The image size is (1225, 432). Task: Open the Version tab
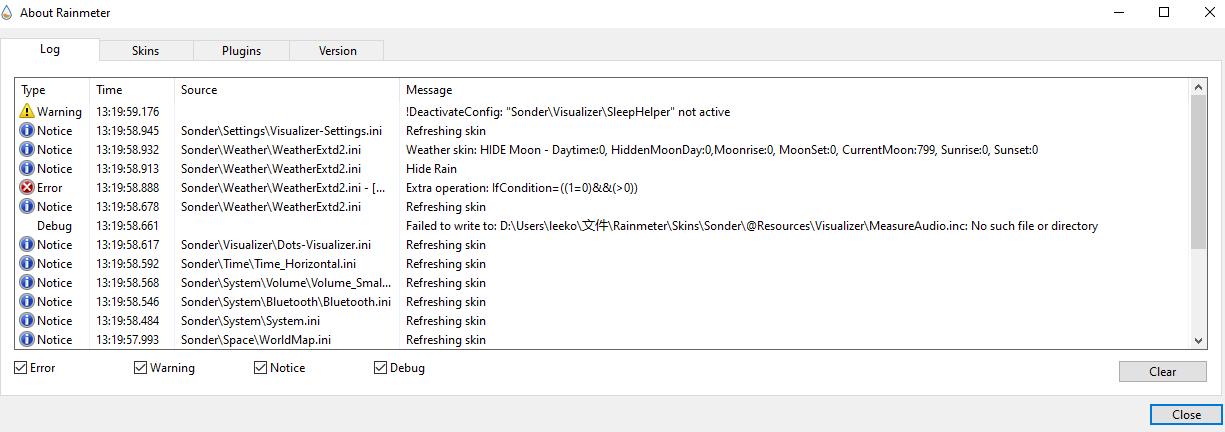337,51
